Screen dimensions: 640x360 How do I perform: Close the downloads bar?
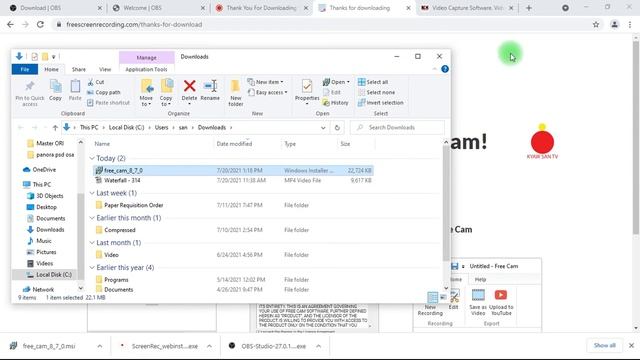pyautogui.click(x=631, y=345)
